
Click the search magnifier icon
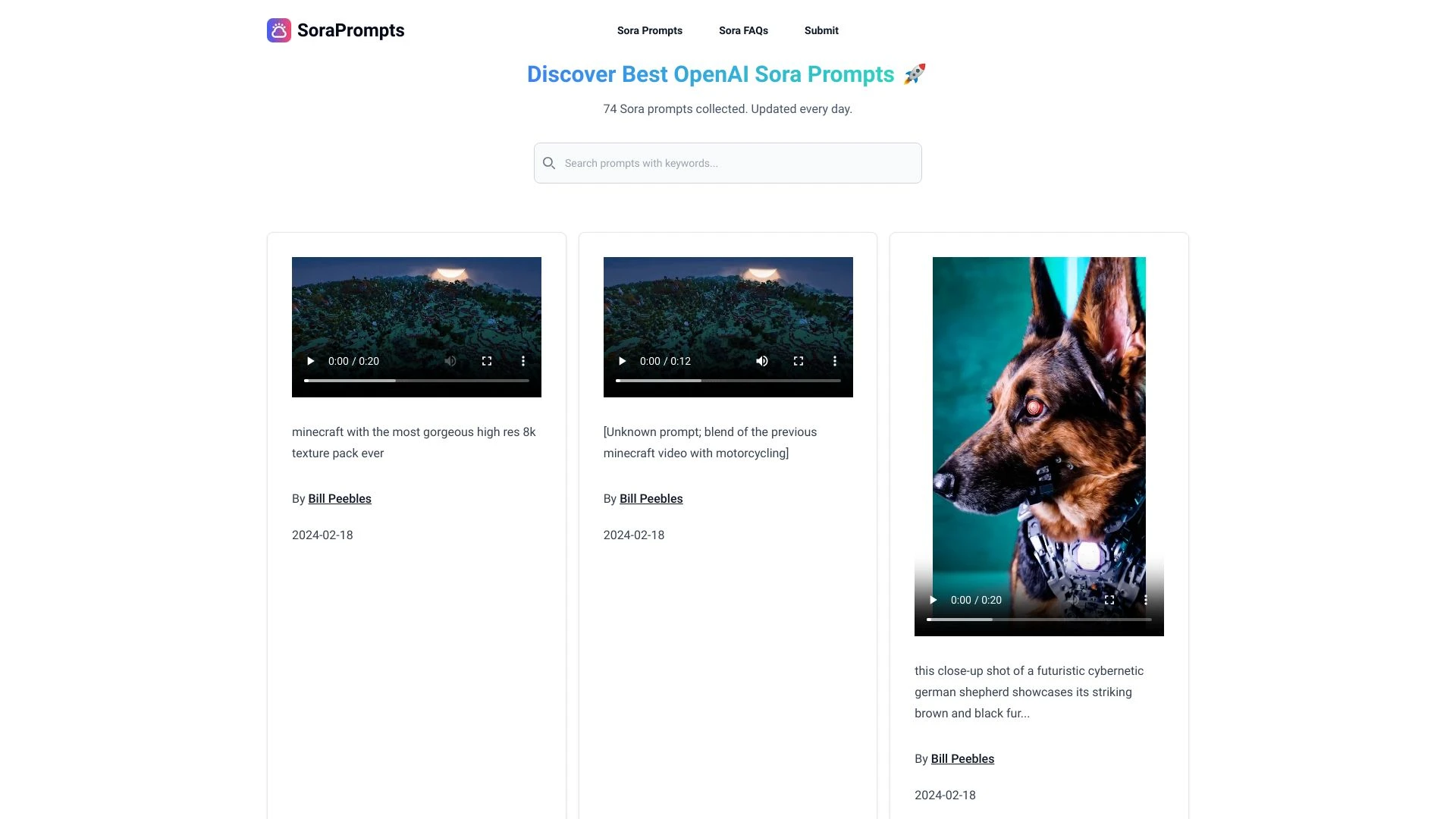pos(549,163)
